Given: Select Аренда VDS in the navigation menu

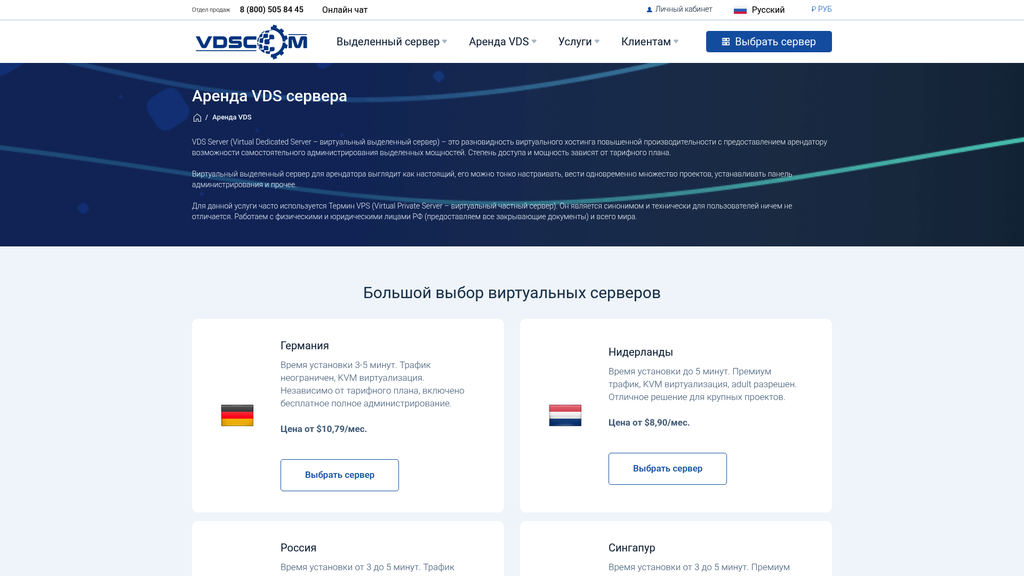Looking at the screenshot, I should tap(499, 41).
